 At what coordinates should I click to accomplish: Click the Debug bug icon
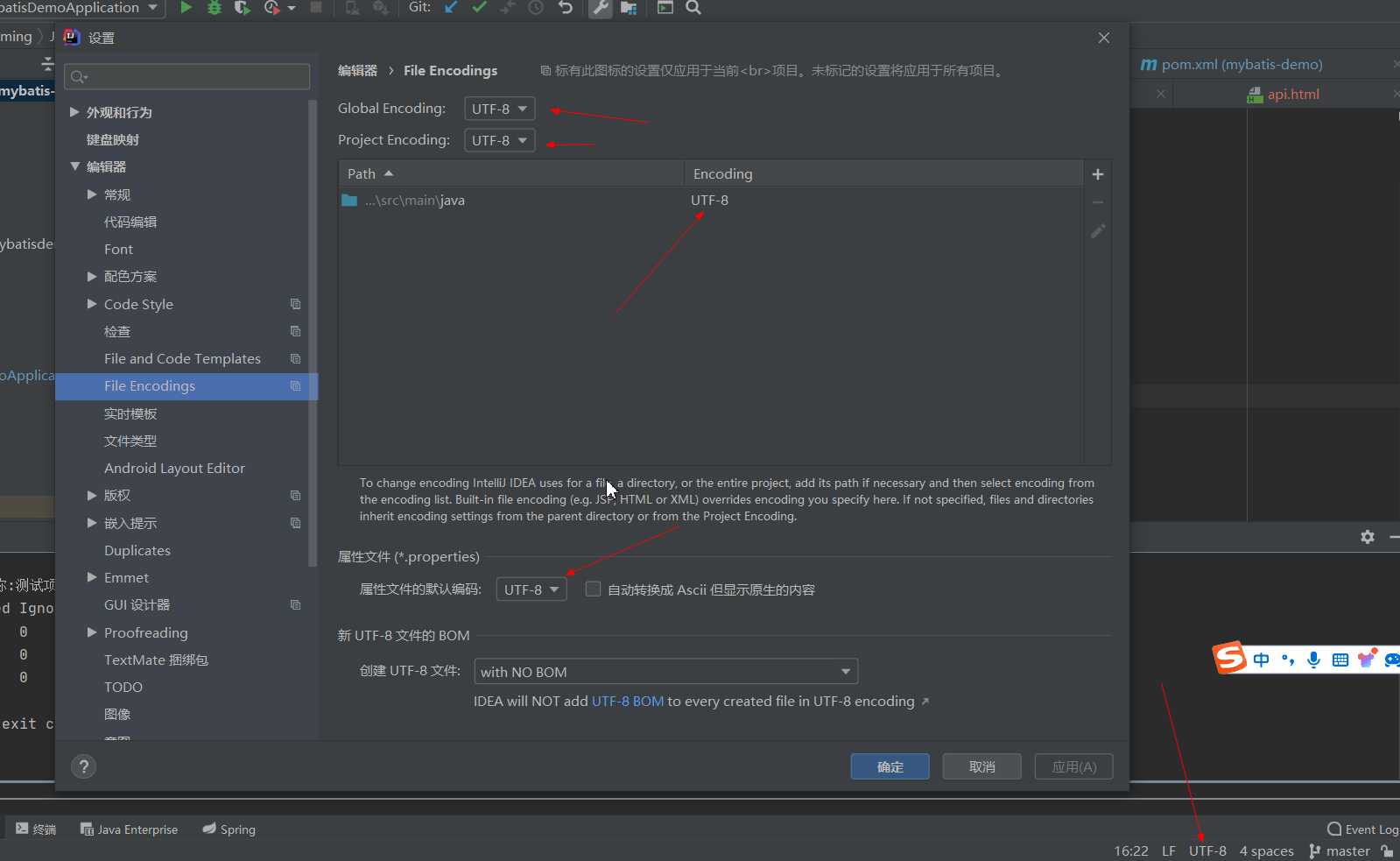215,8
